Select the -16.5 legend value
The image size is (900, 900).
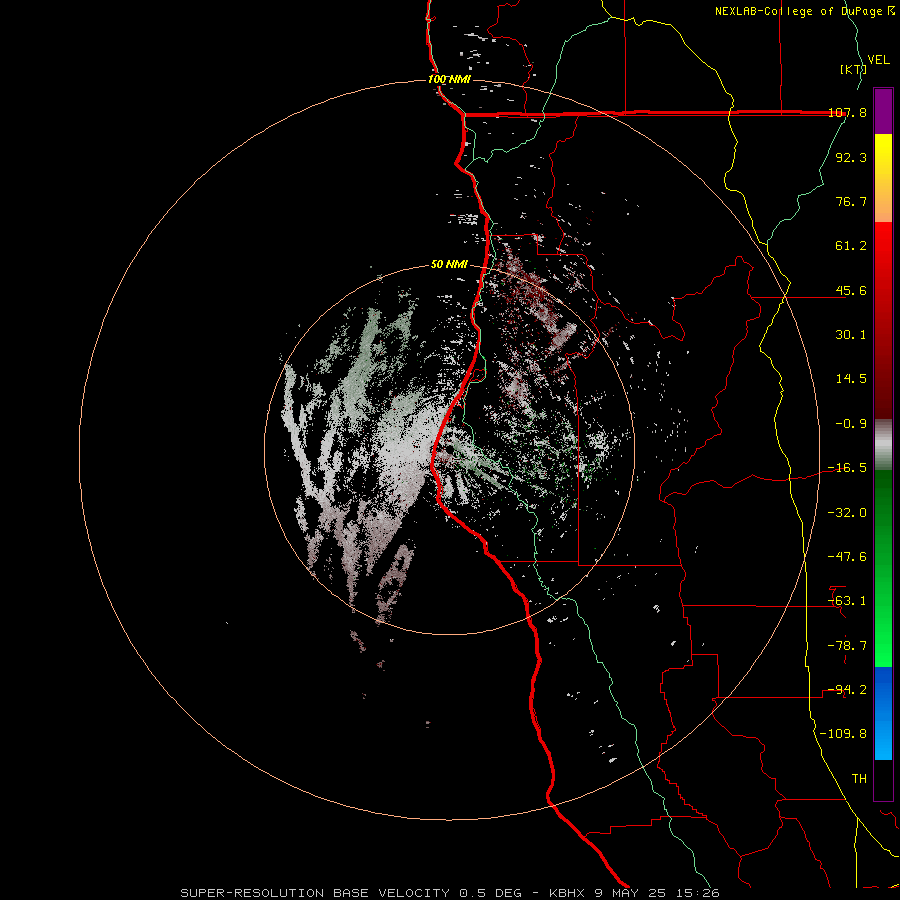point(847,468)
